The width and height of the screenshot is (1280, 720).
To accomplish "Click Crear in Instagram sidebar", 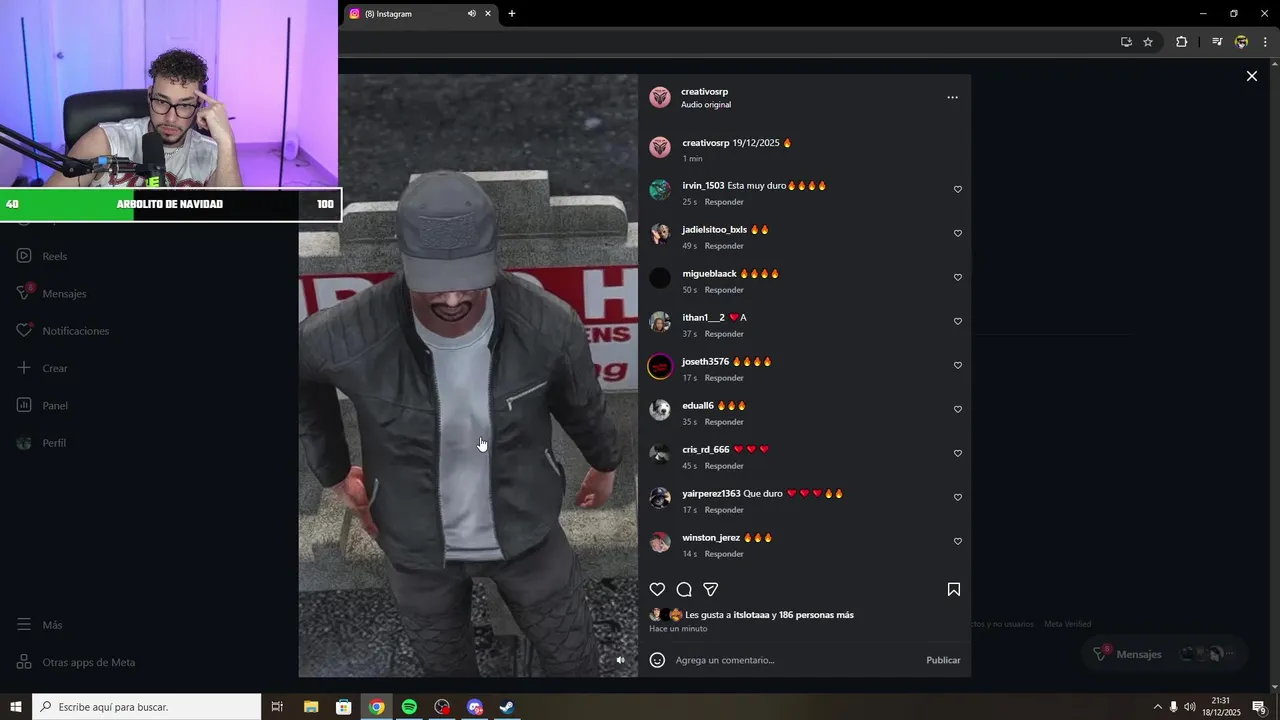I will point(42,368).
